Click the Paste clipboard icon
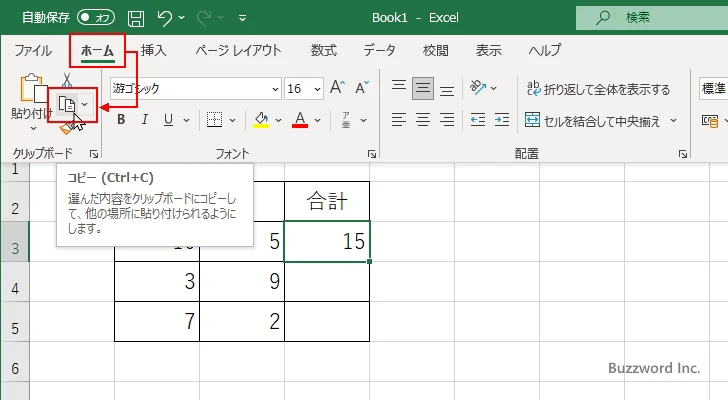The image size is (728, 400). tap(32, 87)
